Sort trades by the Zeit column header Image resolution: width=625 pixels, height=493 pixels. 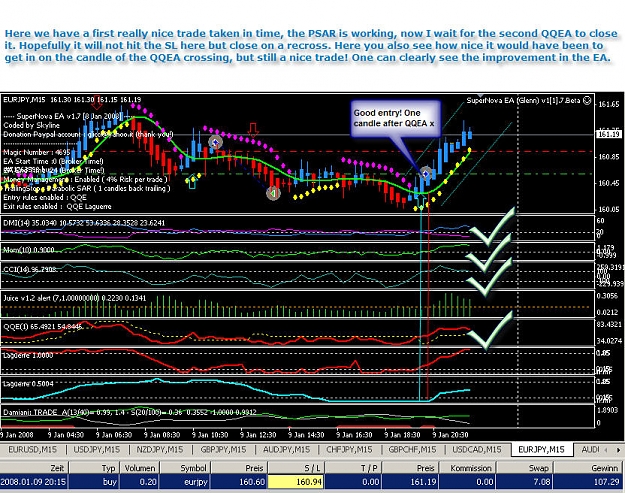34,468
